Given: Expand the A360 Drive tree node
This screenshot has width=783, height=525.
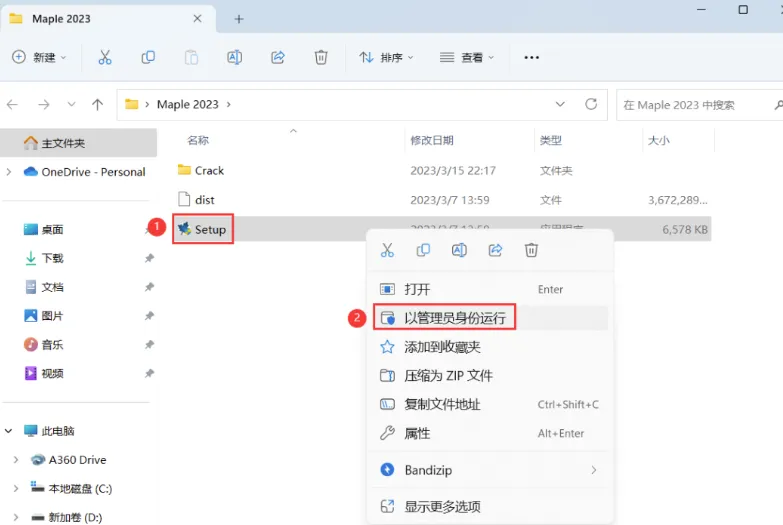Looking at the screenshot, I should pyautogui.click(x=15, y=460).
